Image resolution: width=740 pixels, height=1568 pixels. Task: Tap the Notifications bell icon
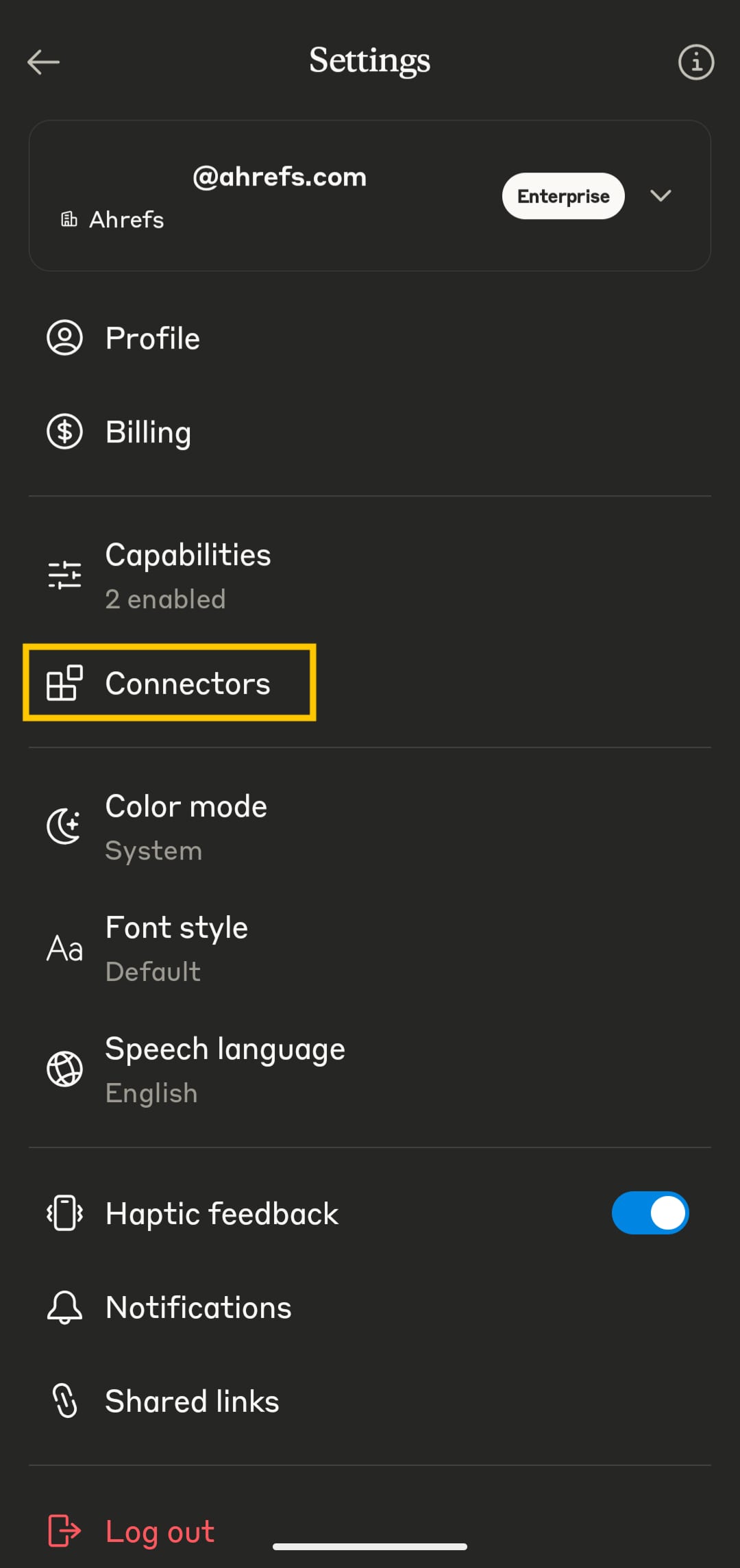point(64,1307)
